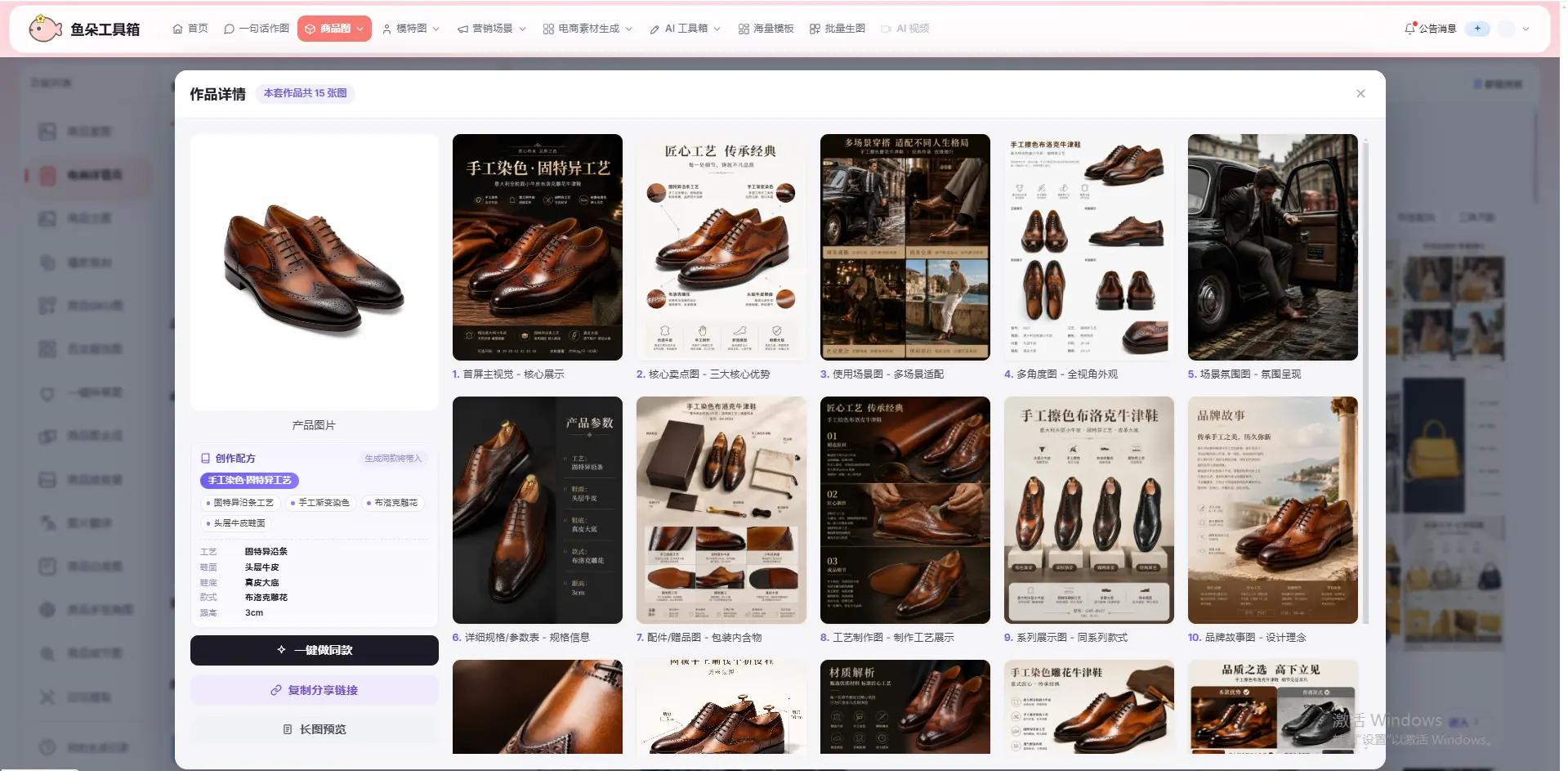Click the home icon beside 首页
The image size is (1568, 771).
177,29
